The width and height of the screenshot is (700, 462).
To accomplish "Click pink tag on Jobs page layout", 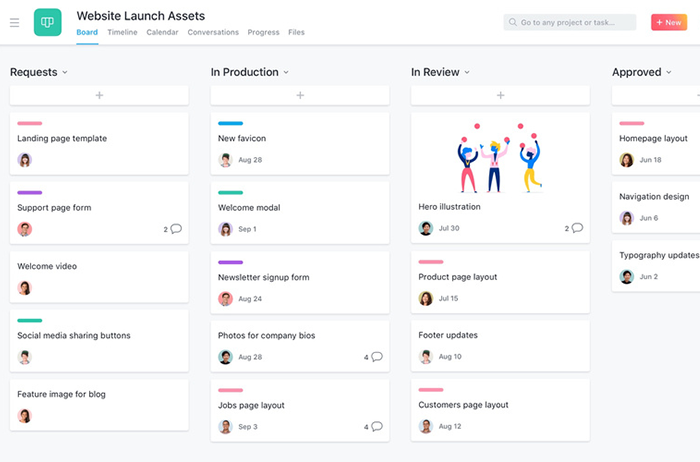I will pyautogui.click(x=230, y=390).
